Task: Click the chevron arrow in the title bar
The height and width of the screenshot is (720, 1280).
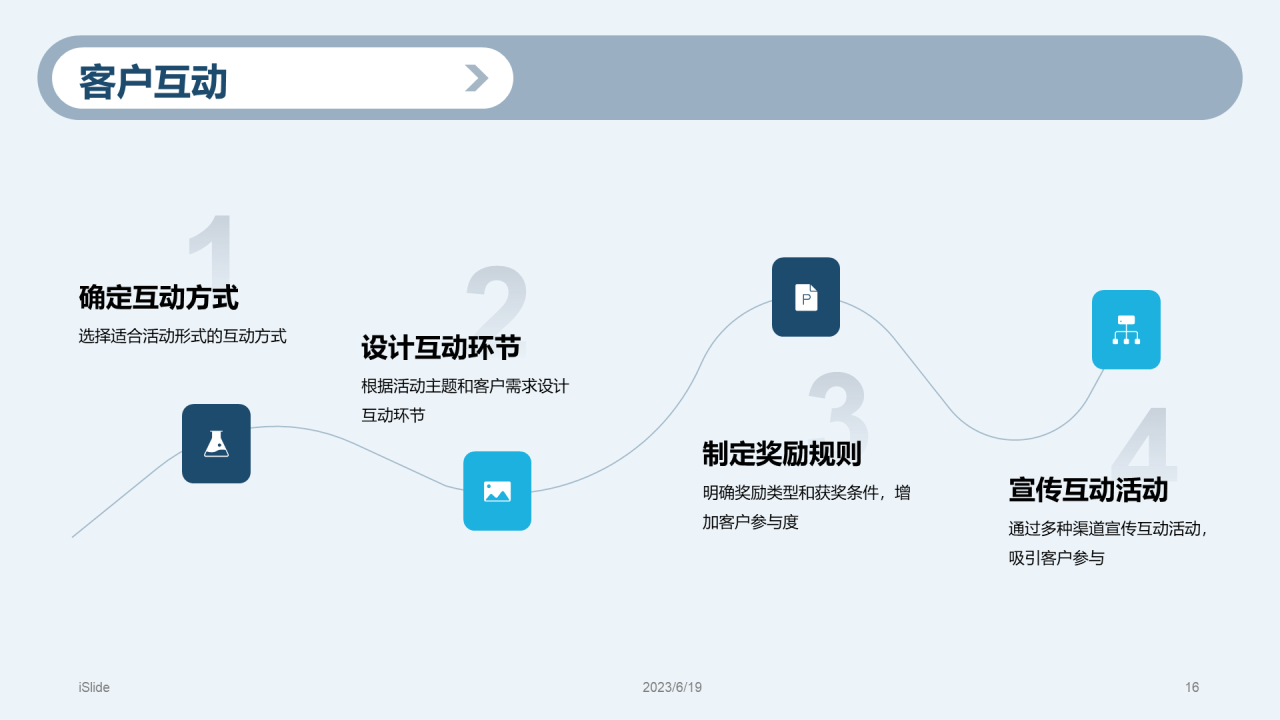Action: pyautogui.click(x=477, y=78)
